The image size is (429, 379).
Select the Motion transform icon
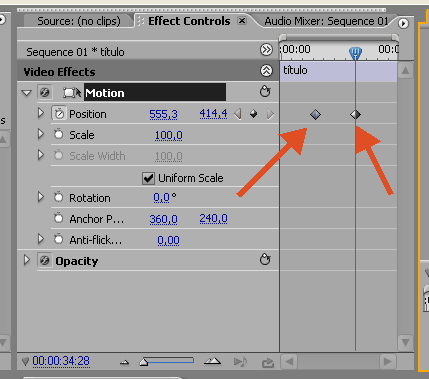[72, 93]
